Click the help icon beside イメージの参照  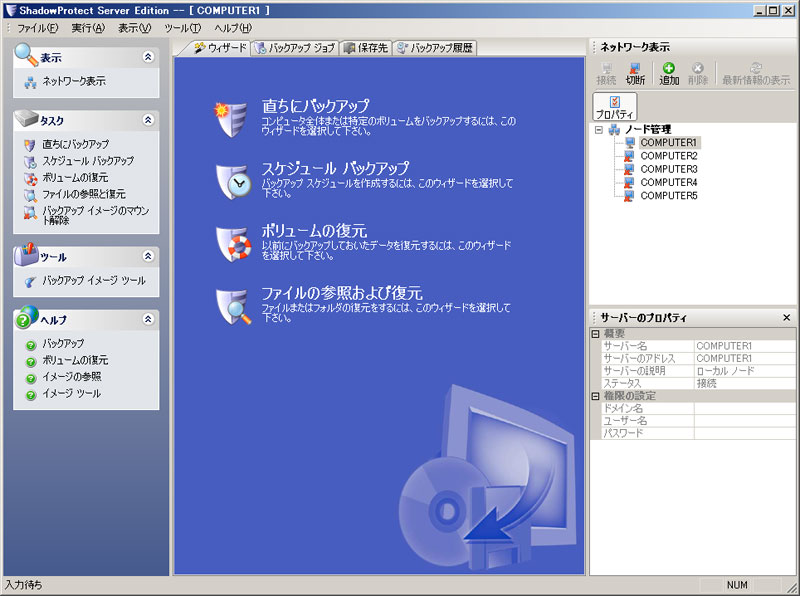pyautogui.click(x=31, y=378)
